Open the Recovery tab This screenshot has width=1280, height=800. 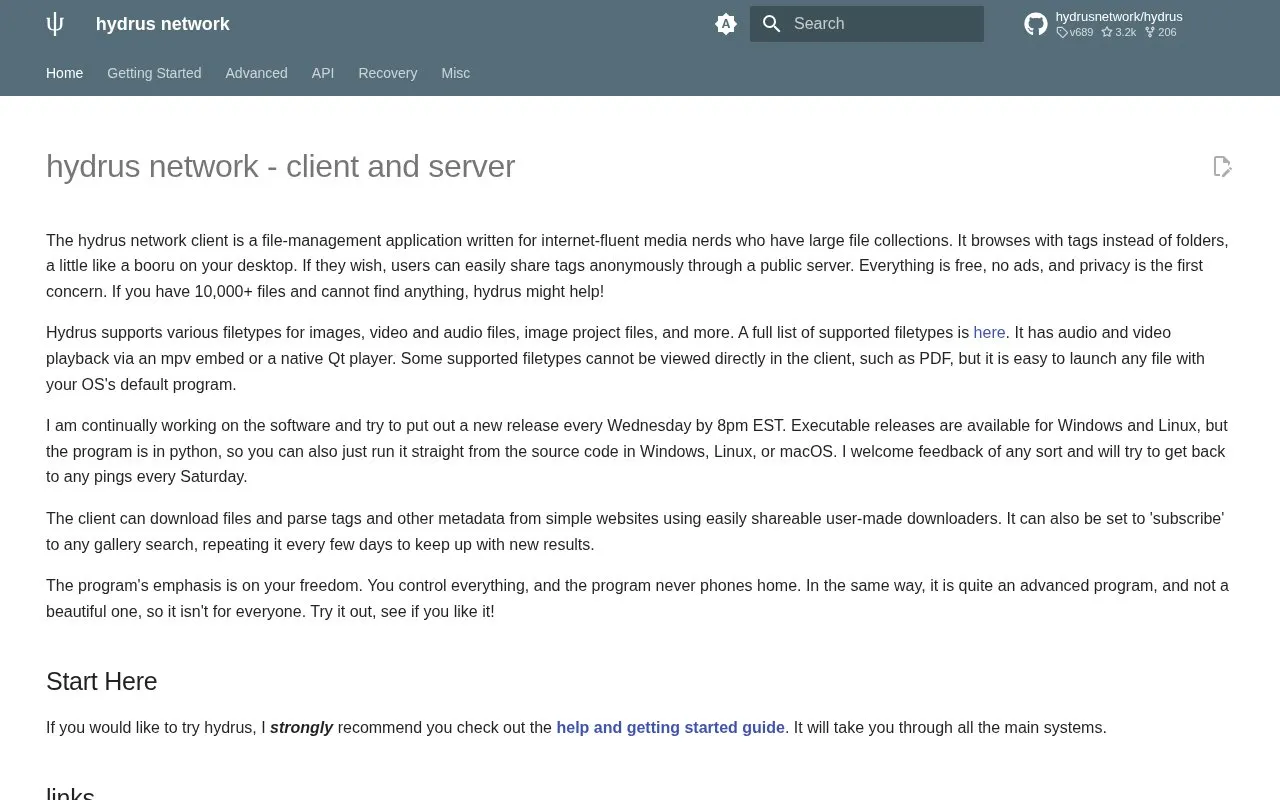[x=388, y=73]
